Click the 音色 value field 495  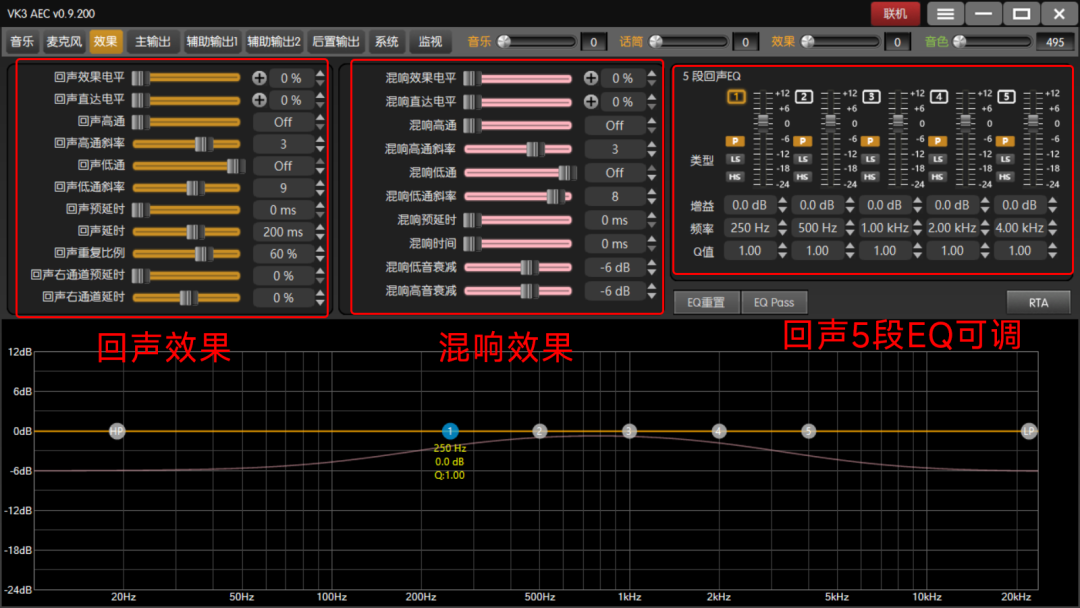1055,42
